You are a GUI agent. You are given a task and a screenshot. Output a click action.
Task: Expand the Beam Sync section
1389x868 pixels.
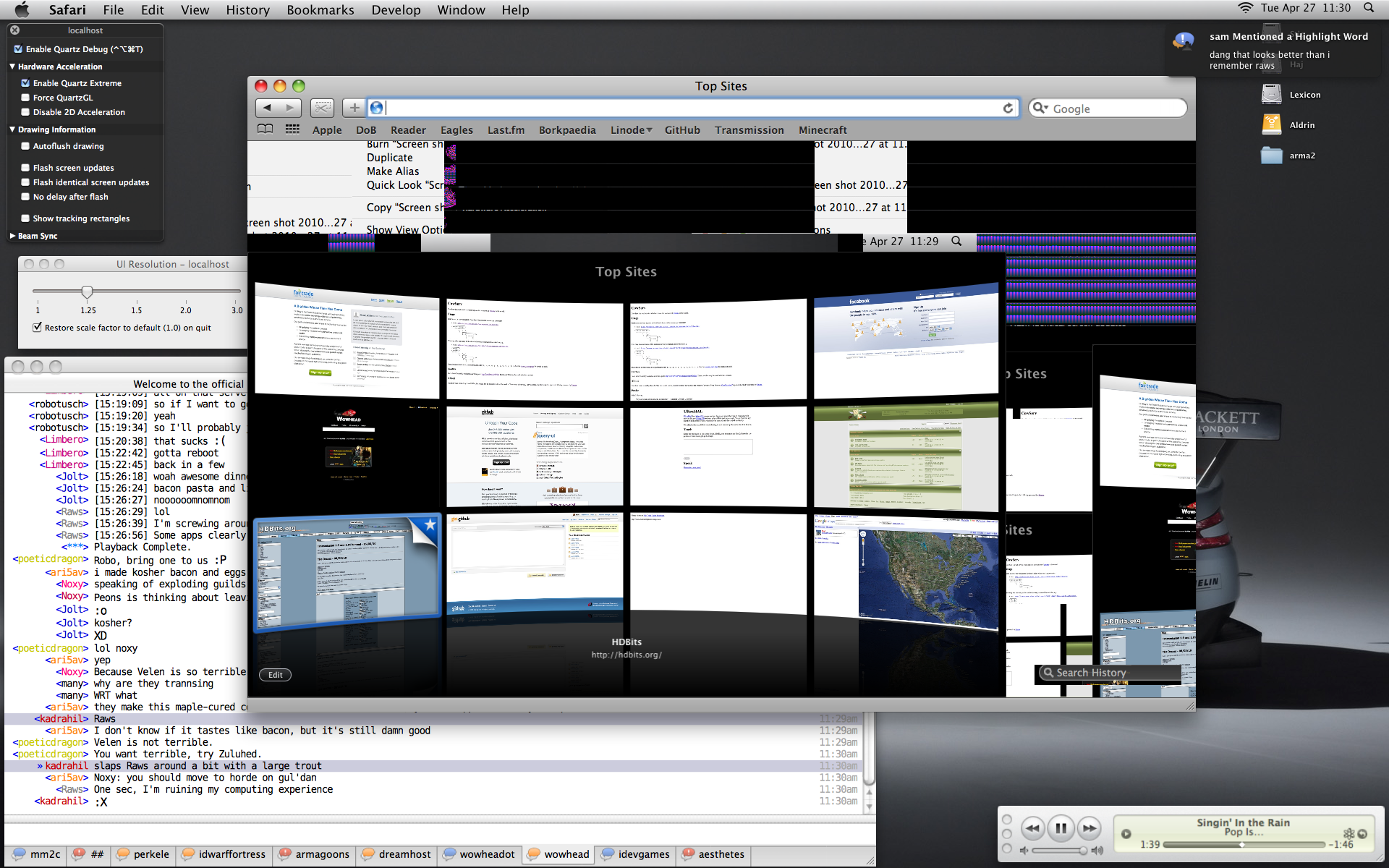pos(12,236)
